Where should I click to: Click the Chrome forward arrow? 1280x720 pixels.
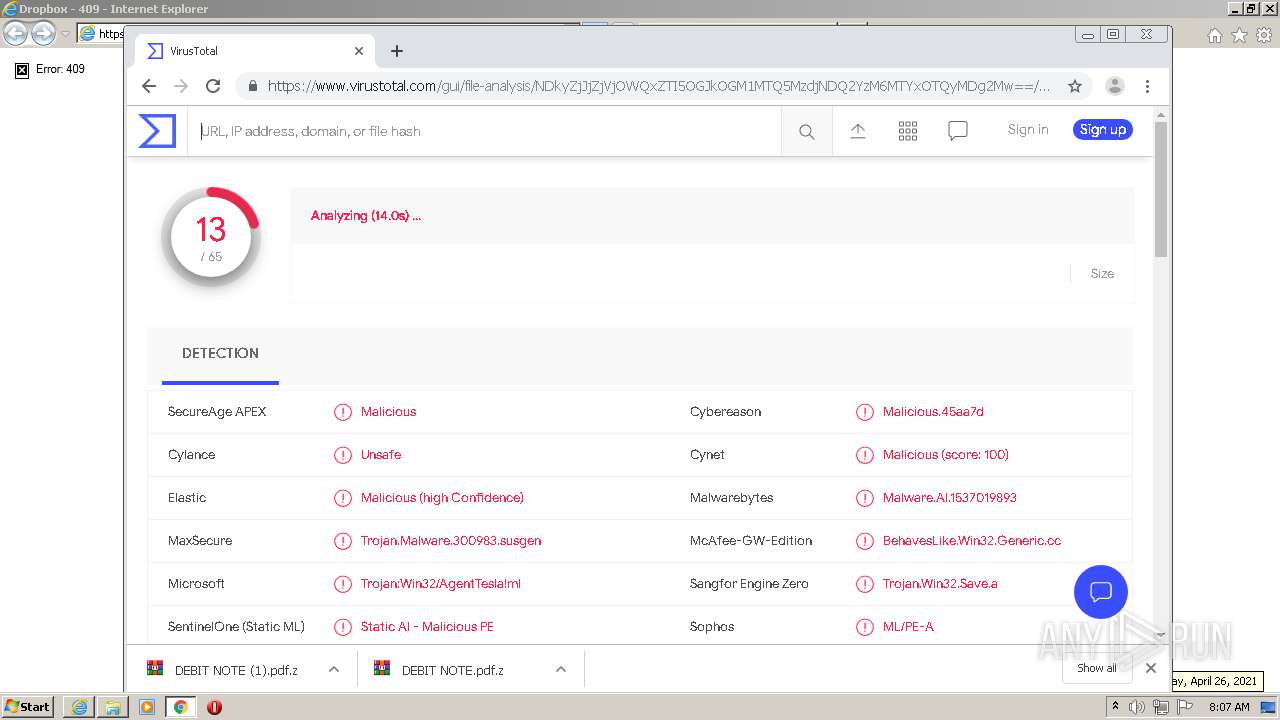(181, 86)
